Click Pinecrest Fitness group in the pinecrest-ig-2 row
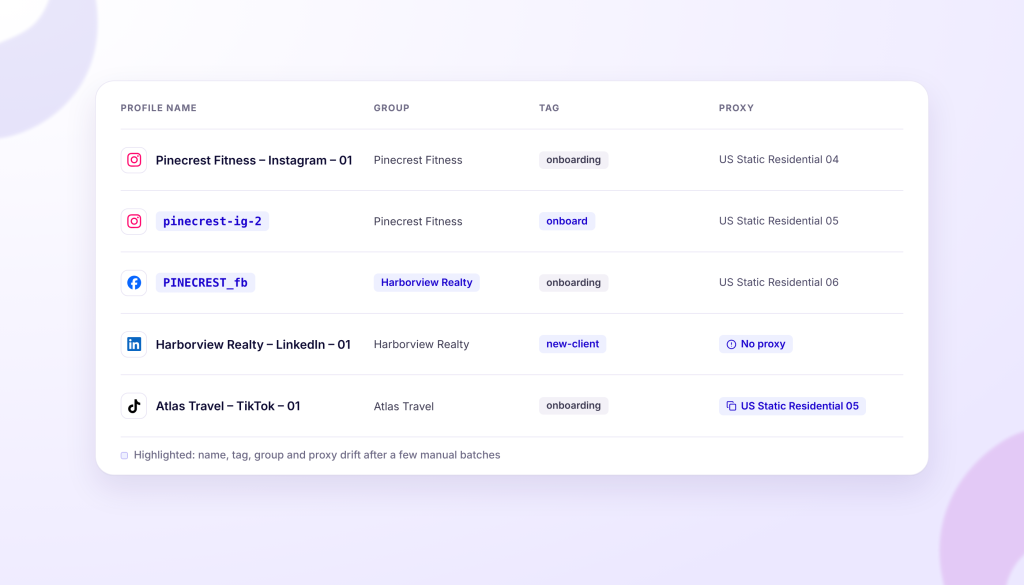 [x=418, y=221]
